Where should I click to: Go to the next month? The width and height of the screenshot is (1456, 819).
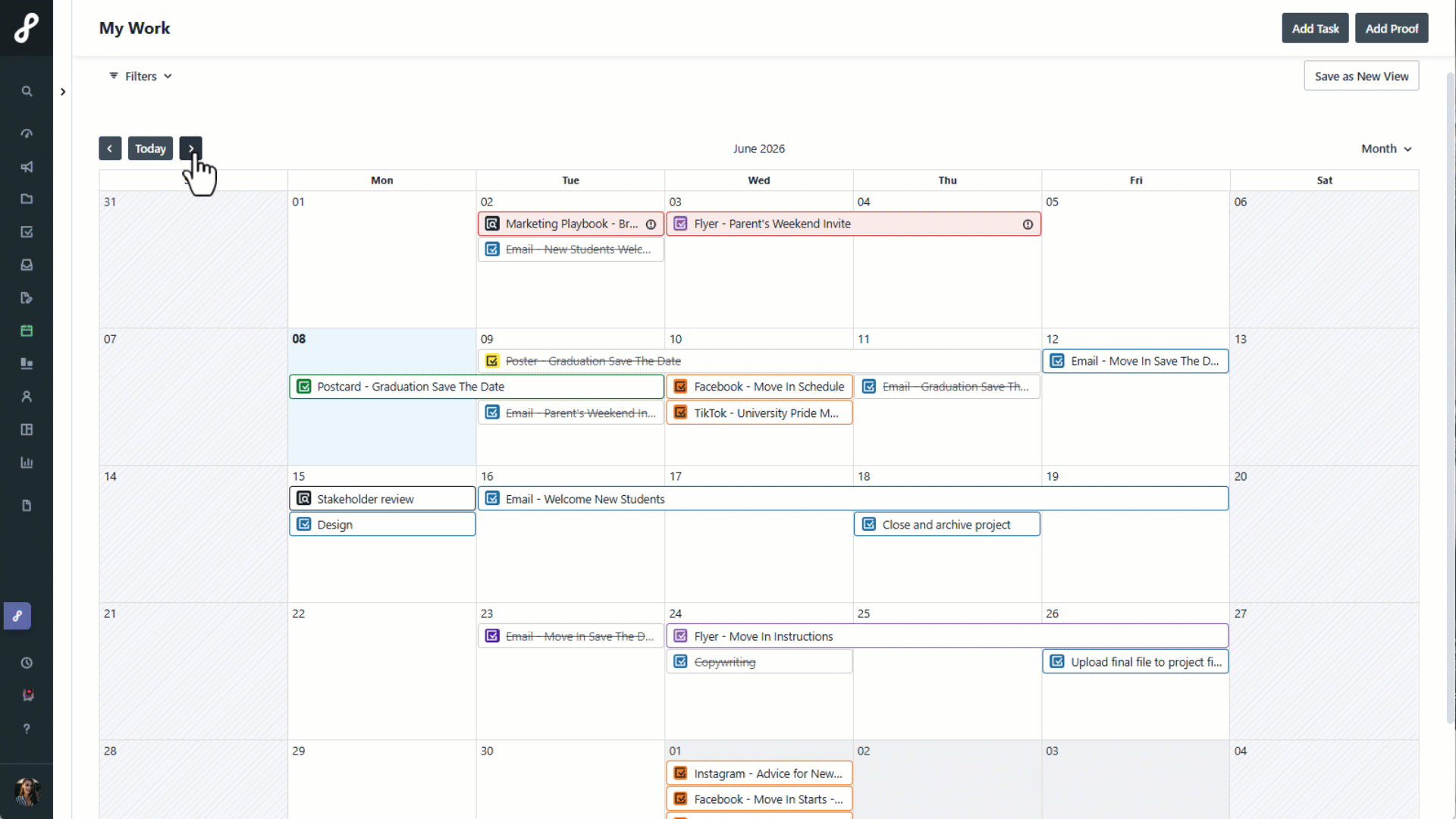click(191, 149)
